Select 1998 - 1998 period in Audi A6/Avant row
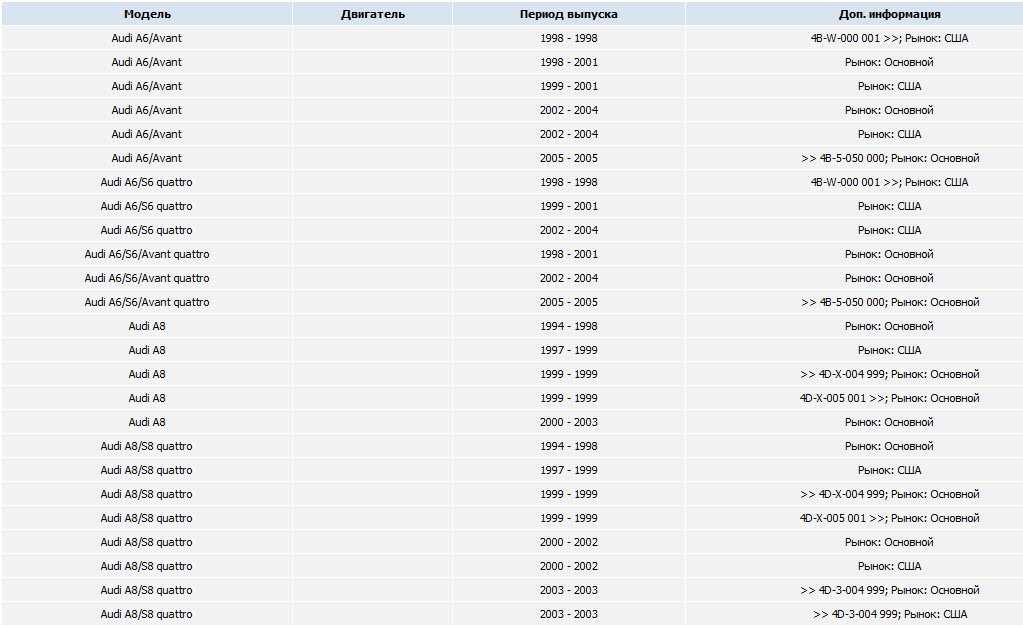1023x628 pixels. tap(568, 38)
